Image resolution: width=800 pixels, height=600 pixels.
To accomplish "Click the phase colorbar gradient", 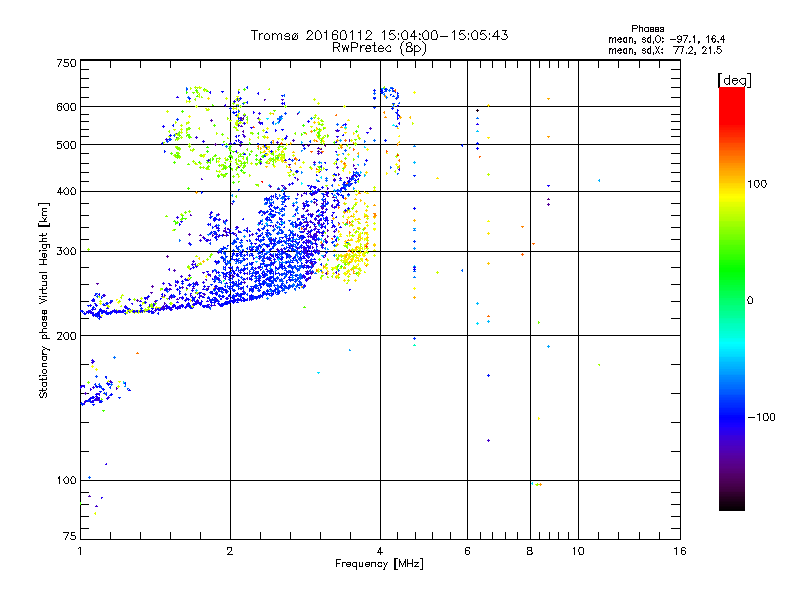I will [x=732, y=298].
